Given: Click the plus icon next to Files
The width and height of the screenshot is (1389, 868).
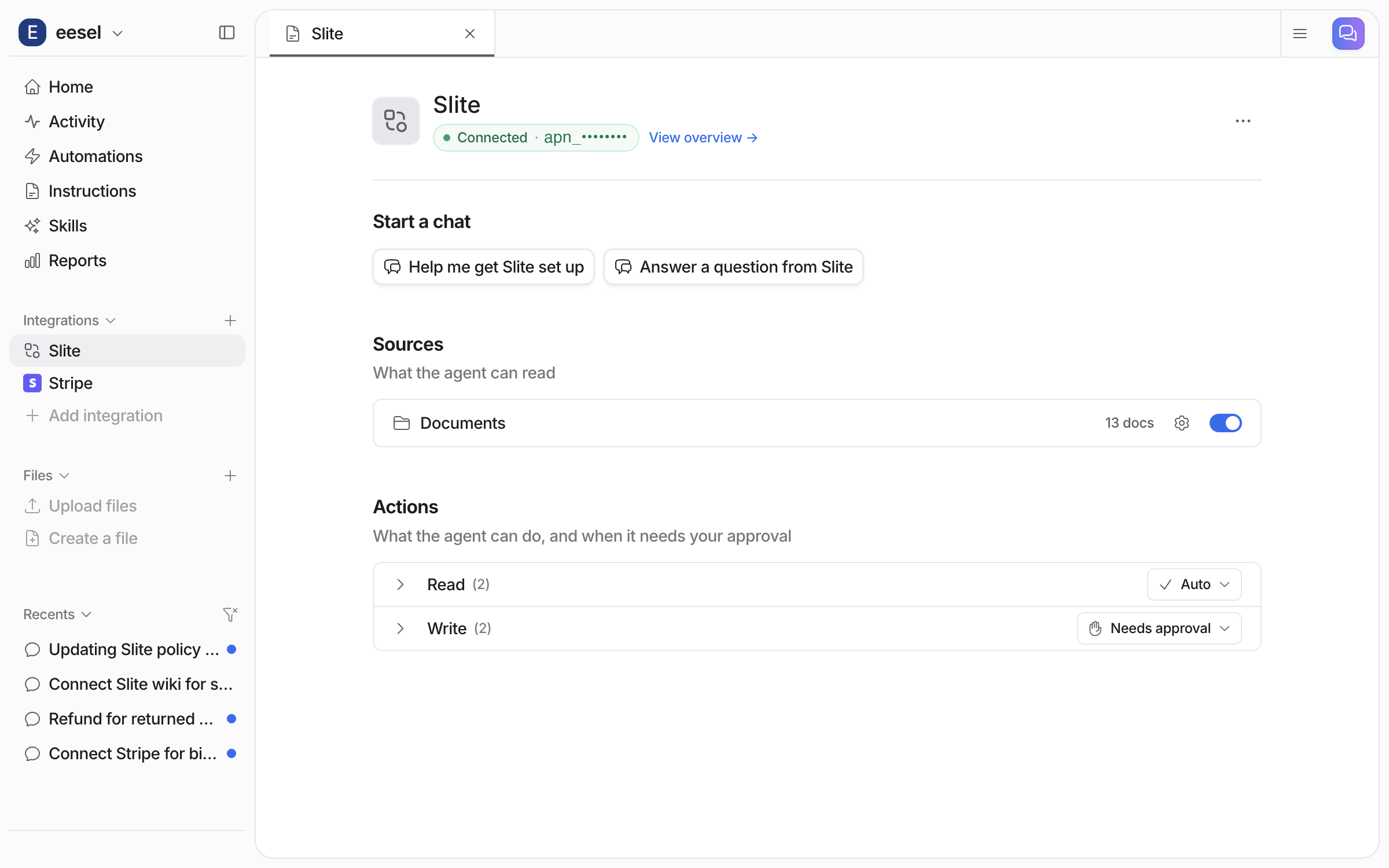Looking at the screenshot, I should point(230,476).
